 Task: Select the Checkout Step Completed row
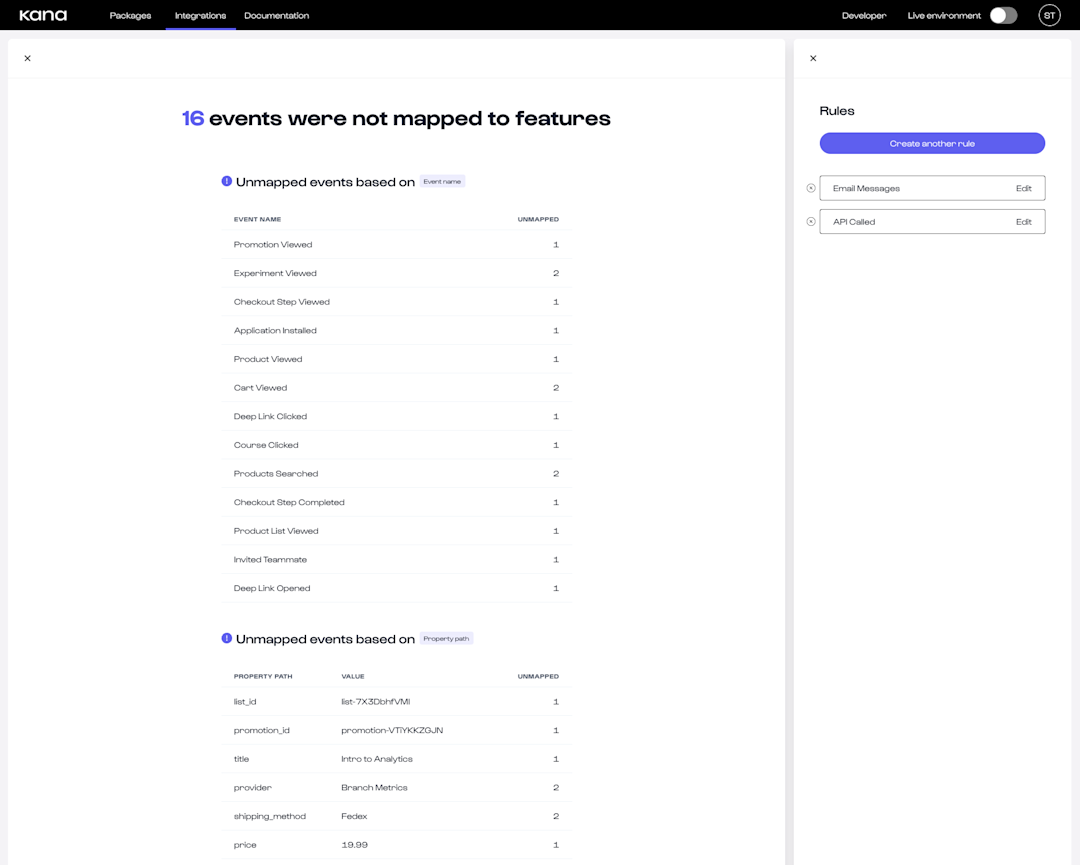click(x=397, y=502)
